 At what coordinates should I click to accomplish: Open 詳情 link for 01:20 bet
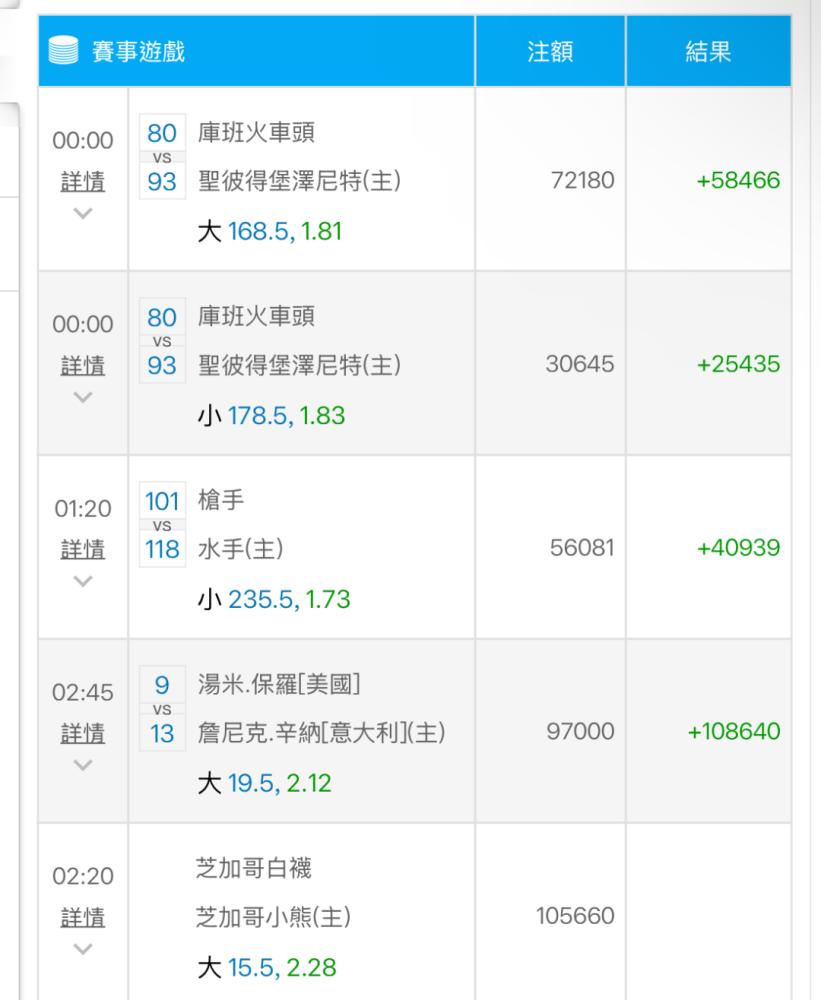[x=83, y=550]
